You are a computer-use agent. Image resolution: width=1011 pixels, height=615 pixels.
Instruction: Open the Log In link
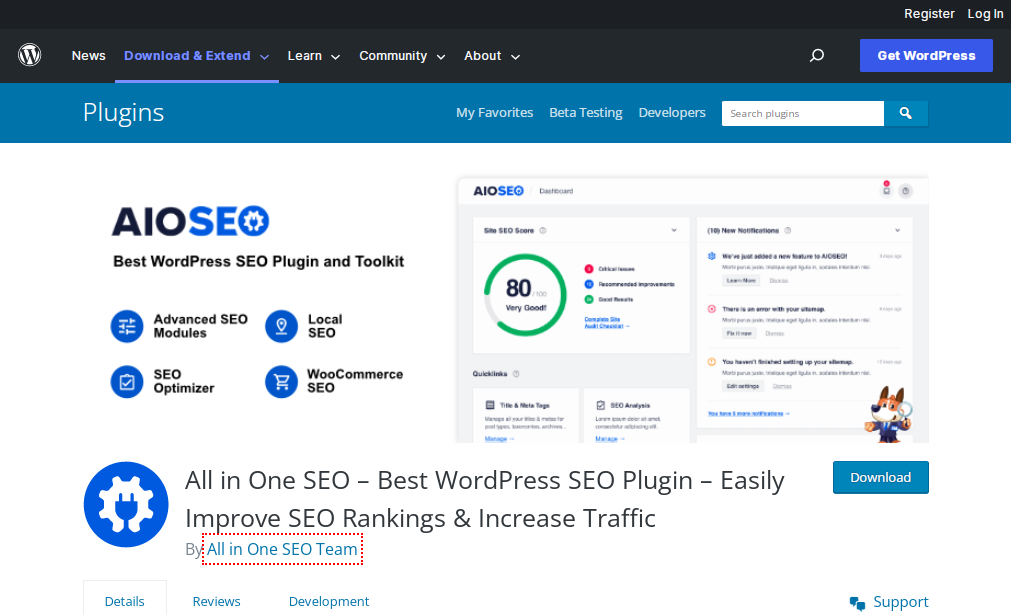(985, 14)
